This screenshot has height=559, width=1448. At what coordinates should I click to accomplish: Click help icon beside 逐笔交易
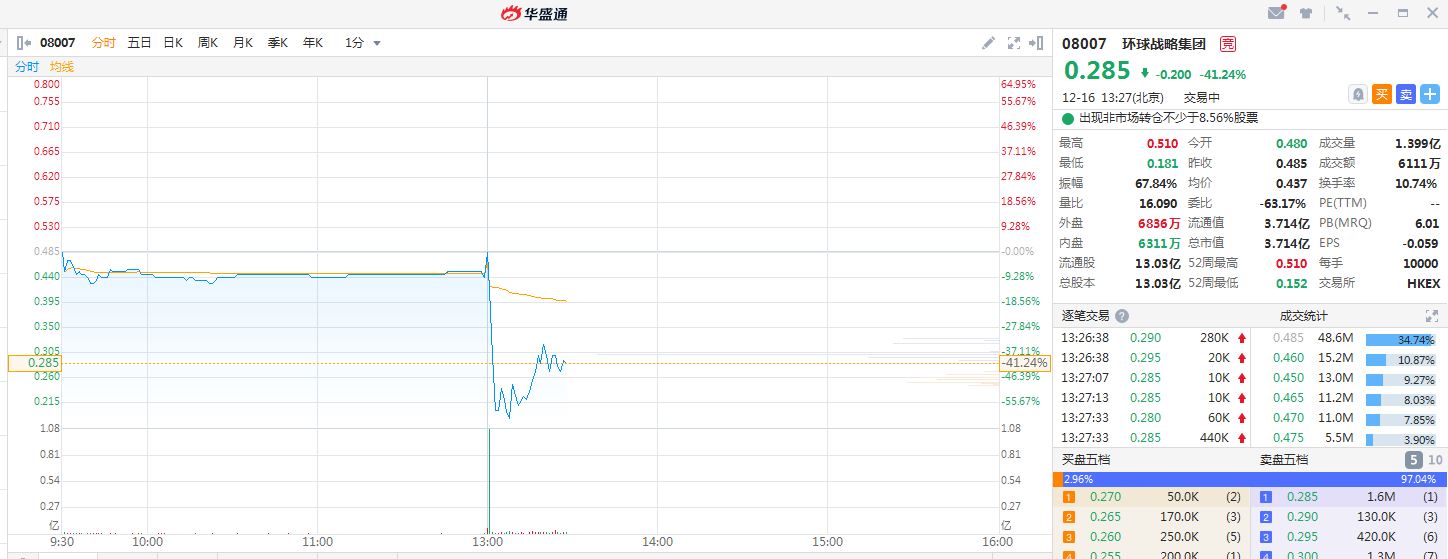(x=1122, y=316)
